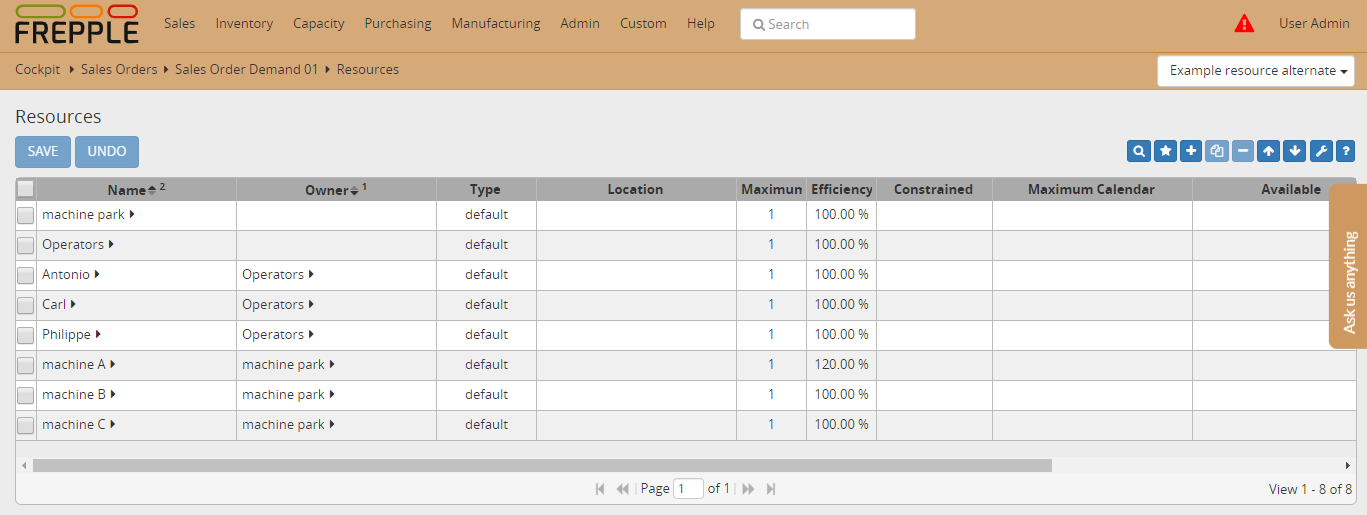Click the question mark help icon
This screenshot has height=515, width=1367.
click(1346, 151)
